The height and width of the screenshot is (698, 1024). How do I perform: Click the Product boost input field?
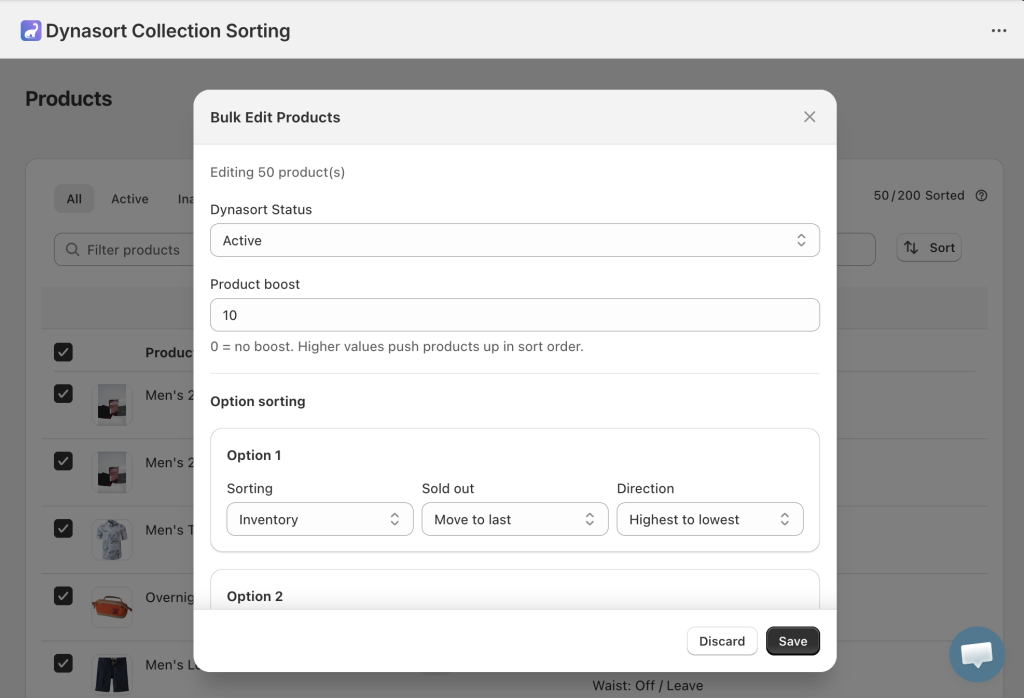pyautogui.click(x=514, y=315)
